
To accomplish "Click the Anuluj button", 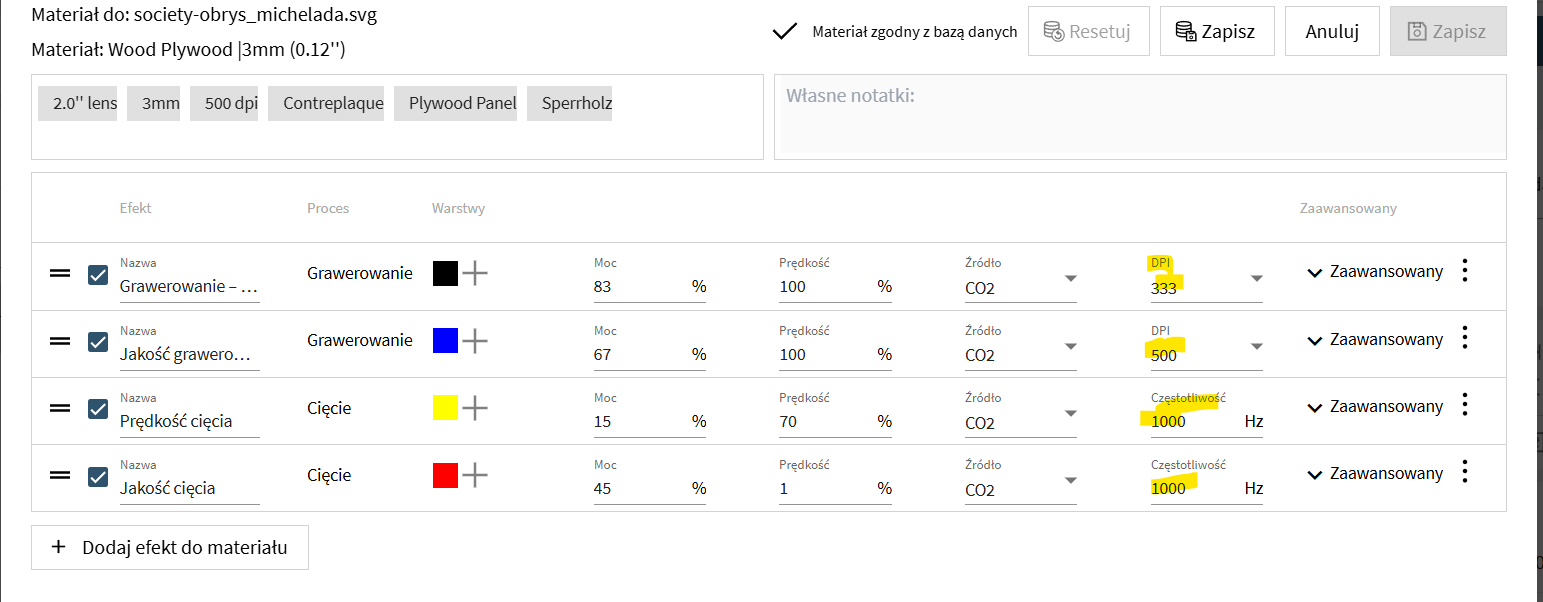I will pos(1331,31).
